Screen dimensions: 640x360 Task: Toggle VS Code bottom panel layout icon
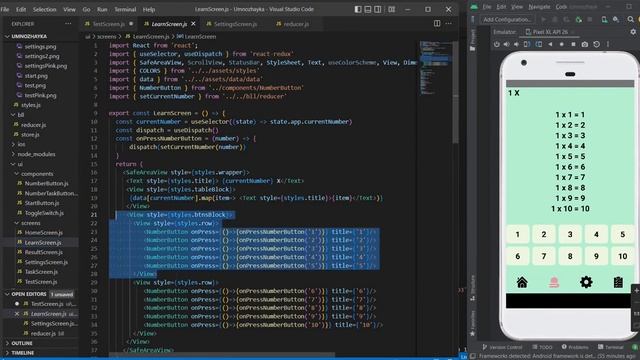pyautogui.click(x=368, y=9)
